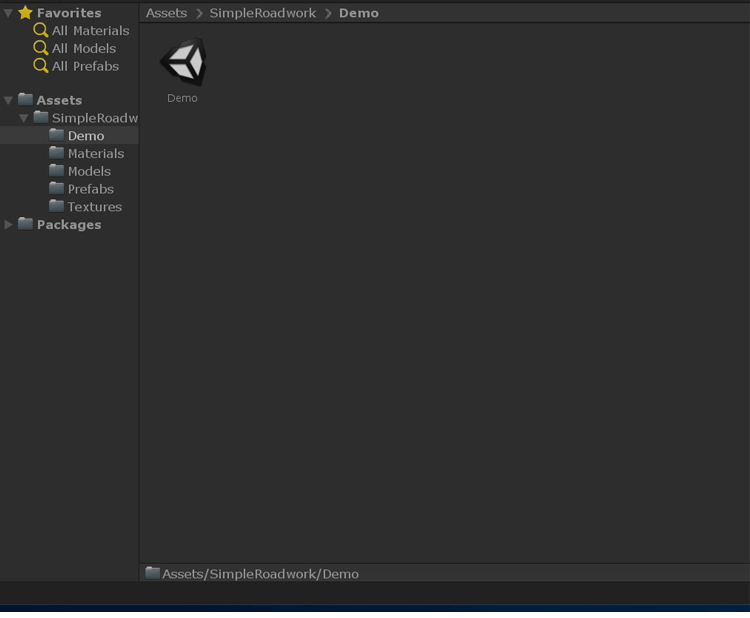
Task: Collapse the Assets tree node
Action: point(8,100)
